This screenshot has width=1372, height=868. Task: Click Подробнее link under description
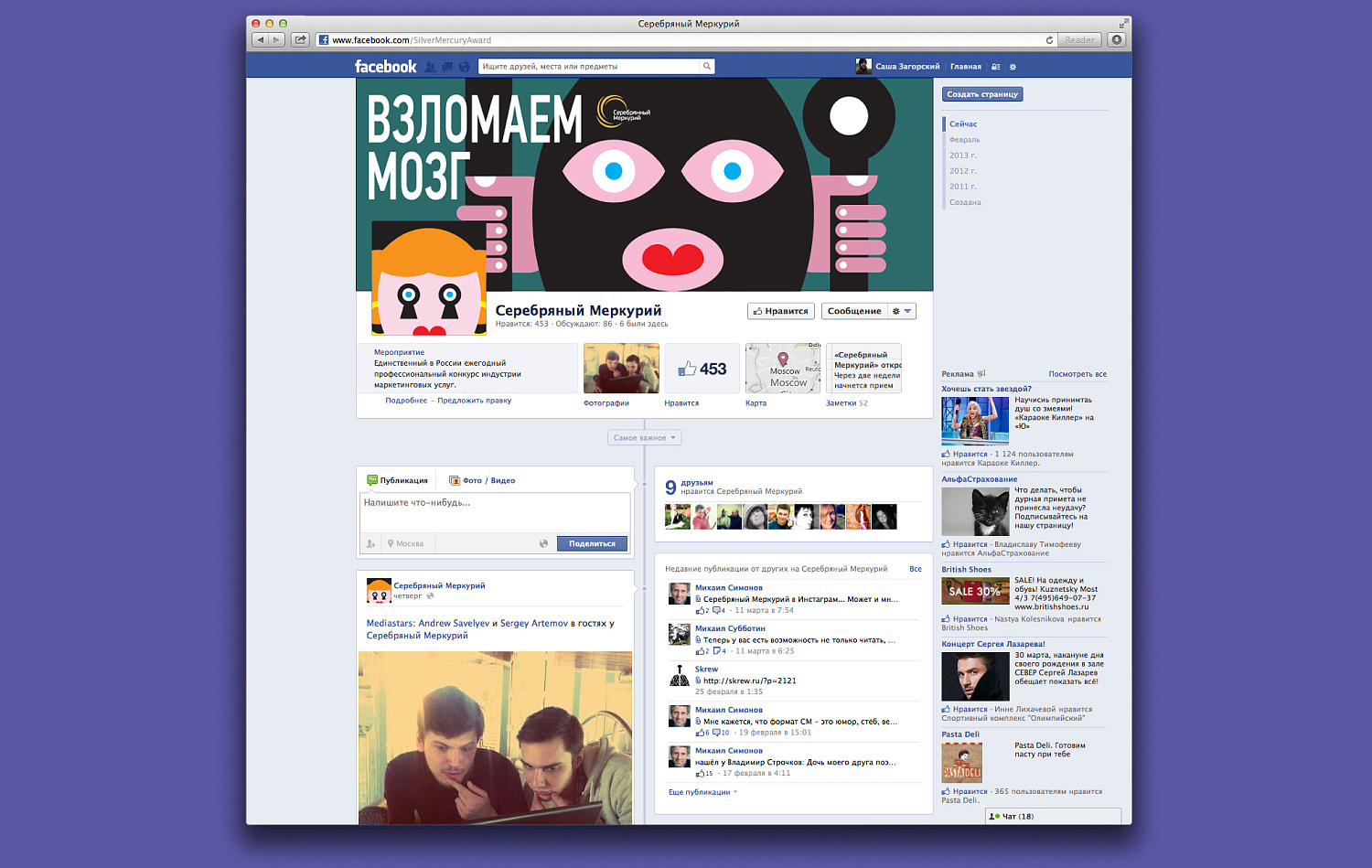pyautogui.click(x=406, y=401)
